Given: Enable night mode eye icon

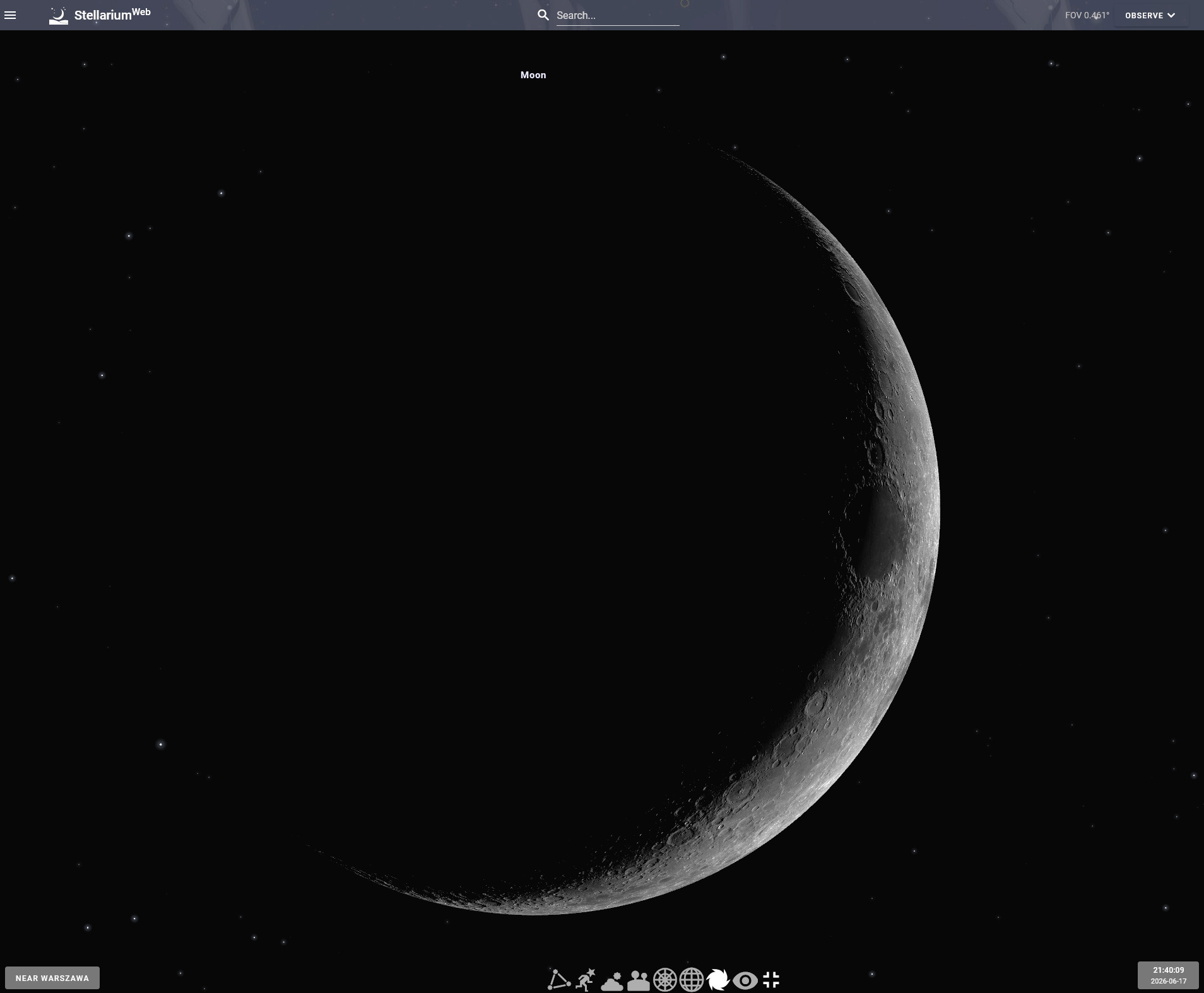Looking at the screenshot, I should (x=745, y=981).
